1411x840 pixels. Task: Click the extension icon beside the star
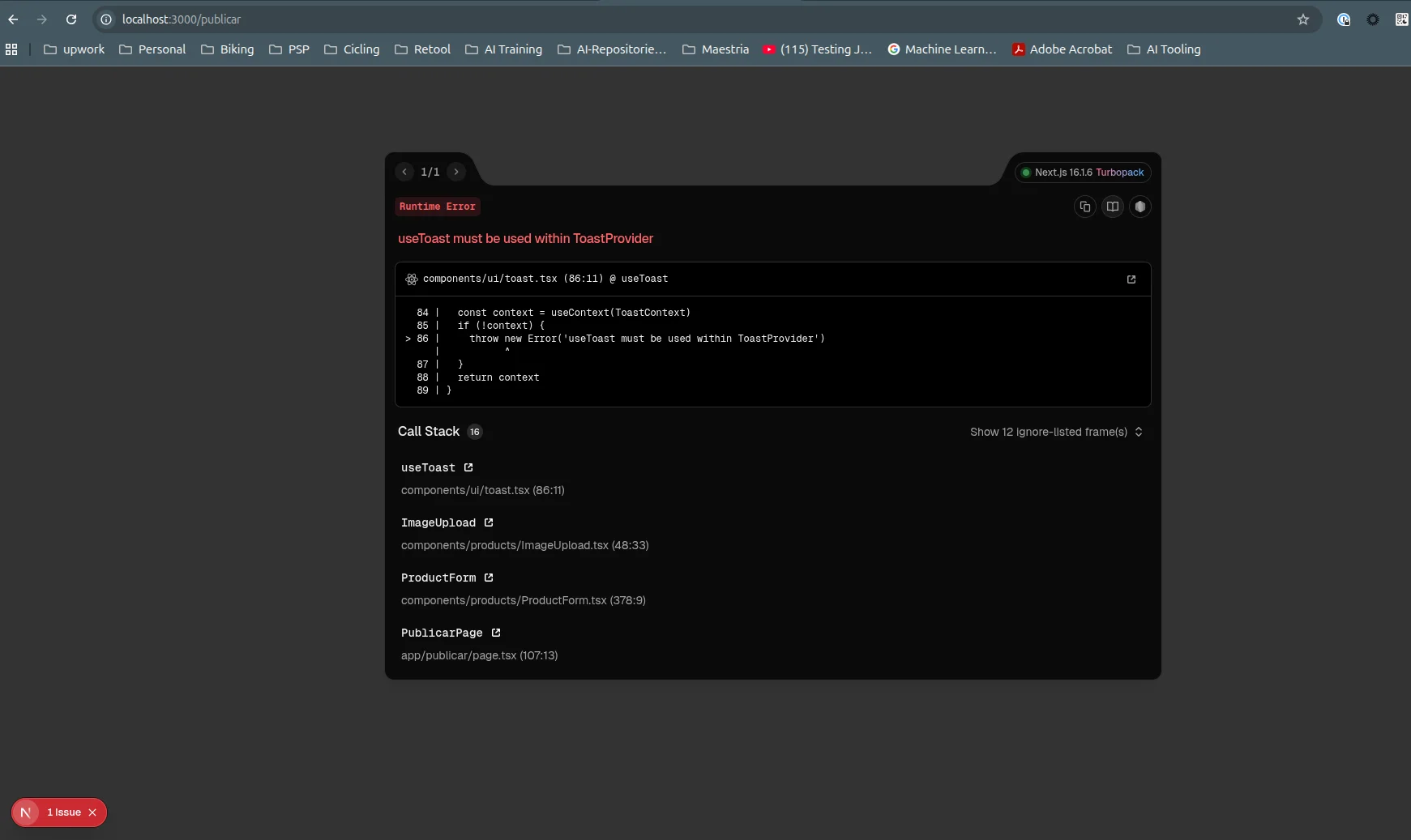point(1344,19)
